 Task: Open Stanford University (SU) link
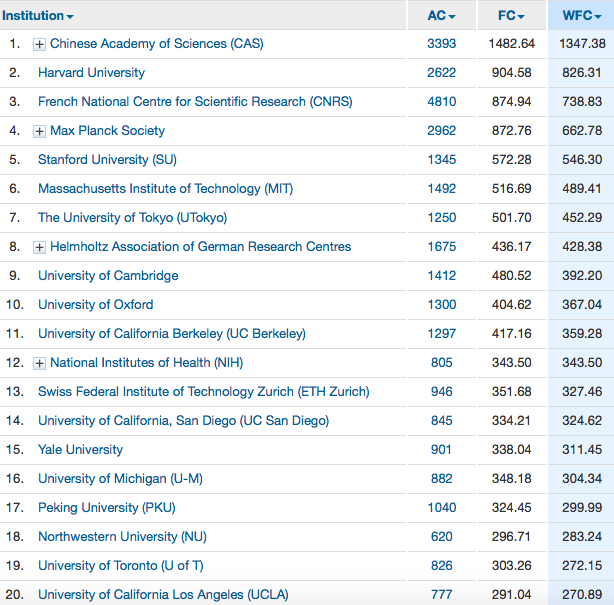(x=107, y=159)
